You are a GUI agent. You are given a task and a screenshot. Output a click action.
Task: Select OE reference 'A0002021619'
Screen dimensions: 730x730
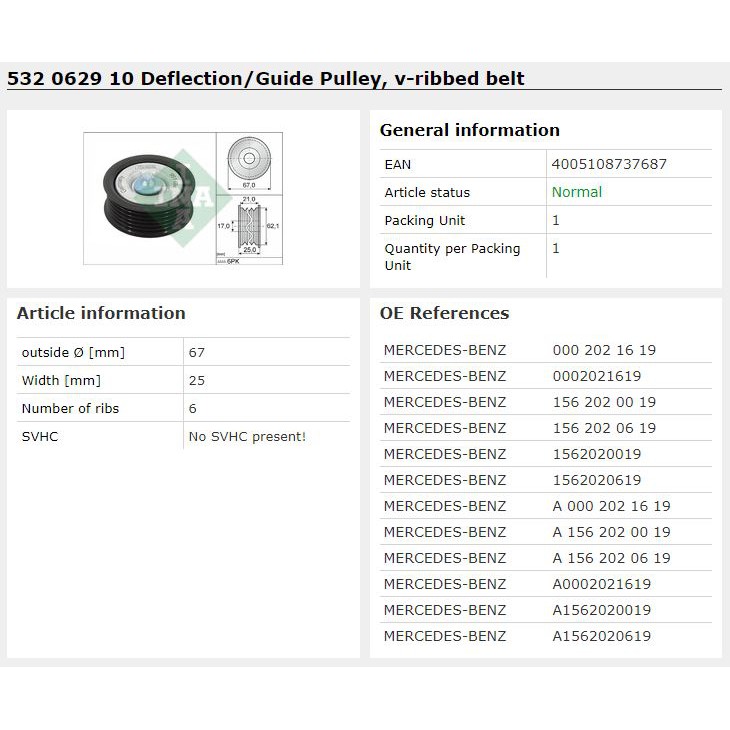(602, 584)
